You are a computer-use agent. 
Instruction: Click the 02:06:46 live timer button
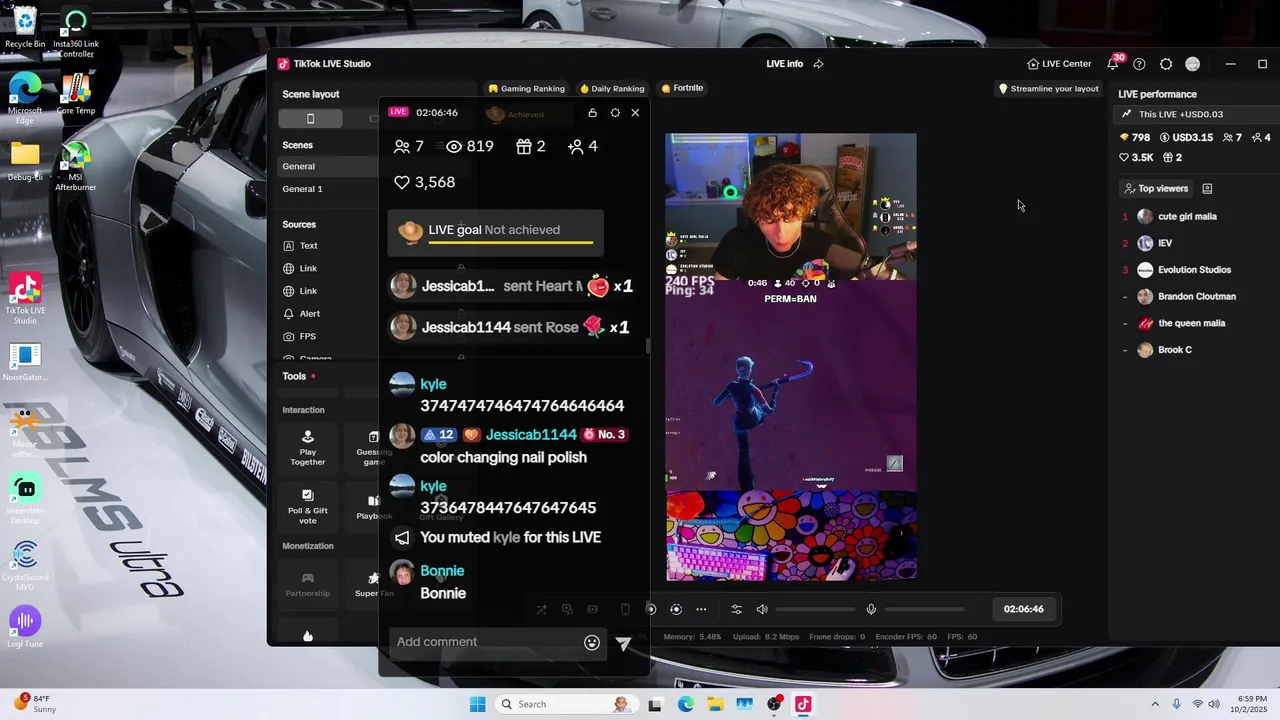click(x=1023, y=609)
